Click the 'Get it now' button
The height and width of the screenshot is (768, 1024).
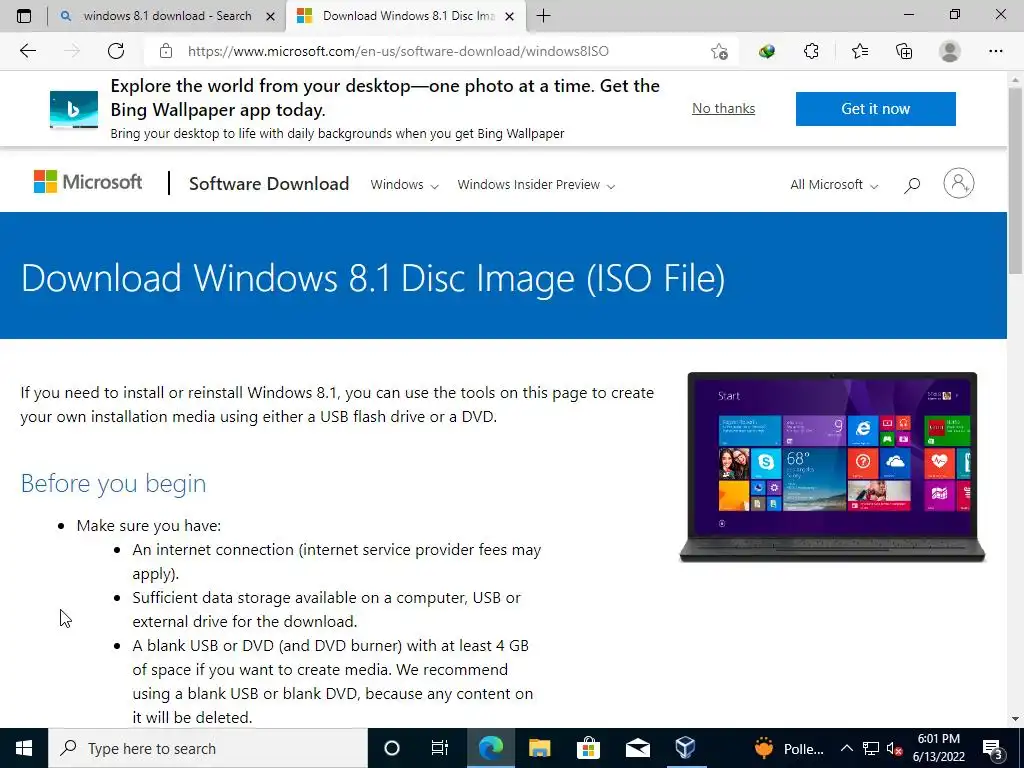(875, 108)
